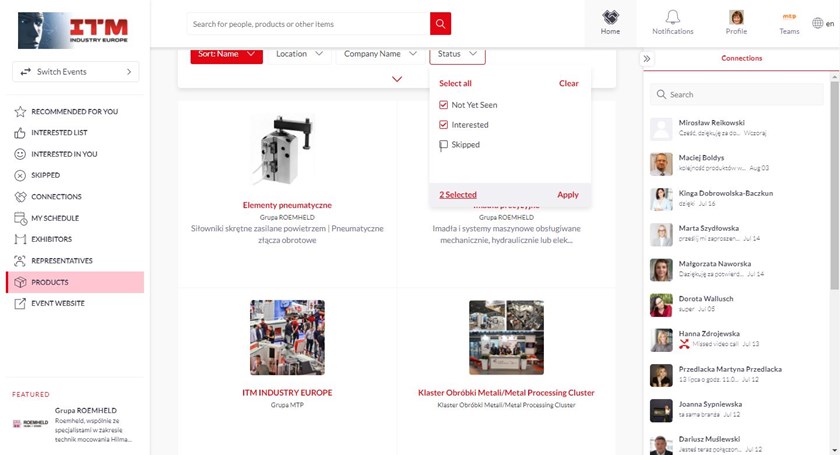Click the red search magnifier button
The image size is (840, 455).
[440, 23]
